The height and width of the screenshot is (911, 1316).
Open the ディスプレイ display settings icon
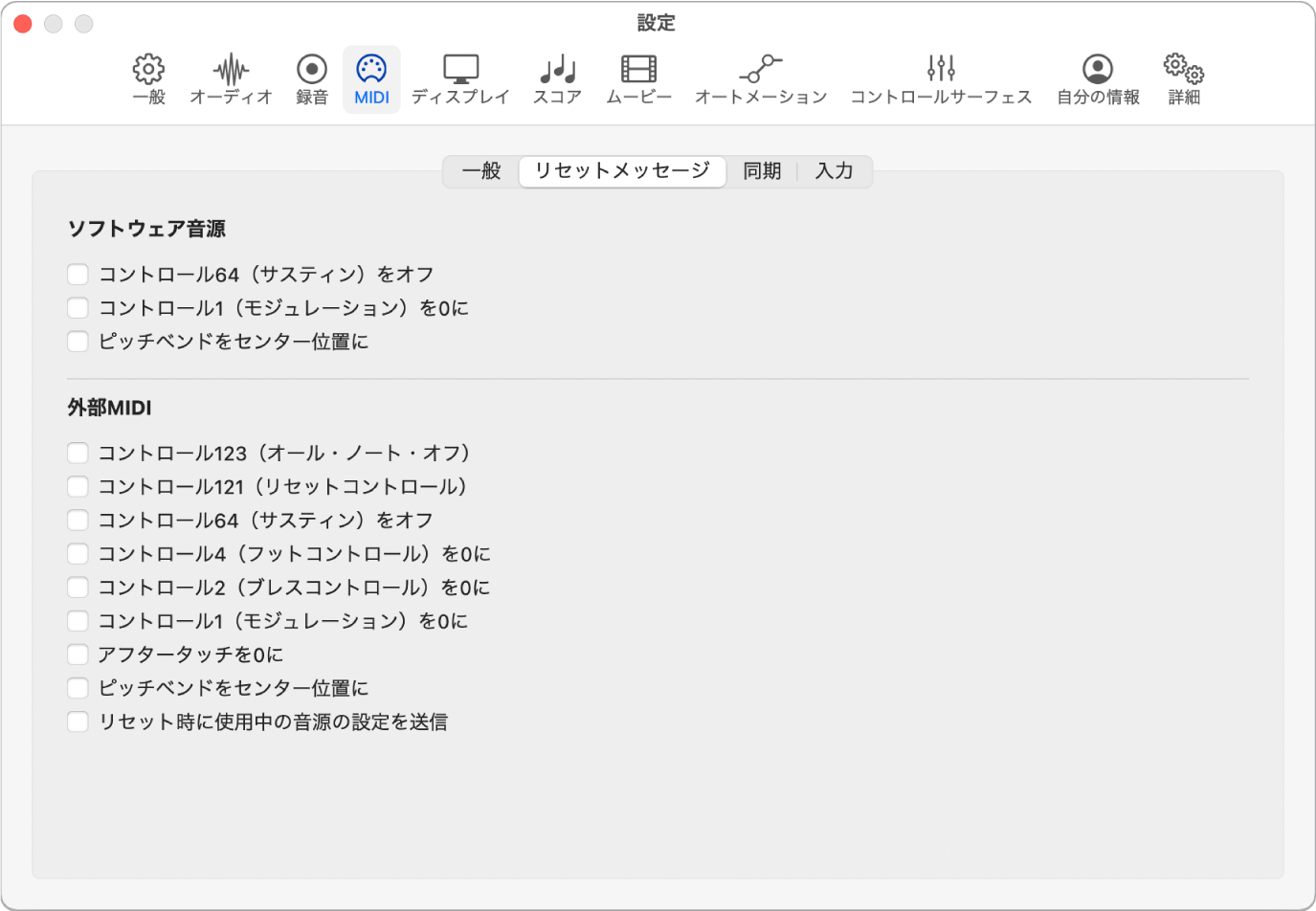[x=460, y=78]
